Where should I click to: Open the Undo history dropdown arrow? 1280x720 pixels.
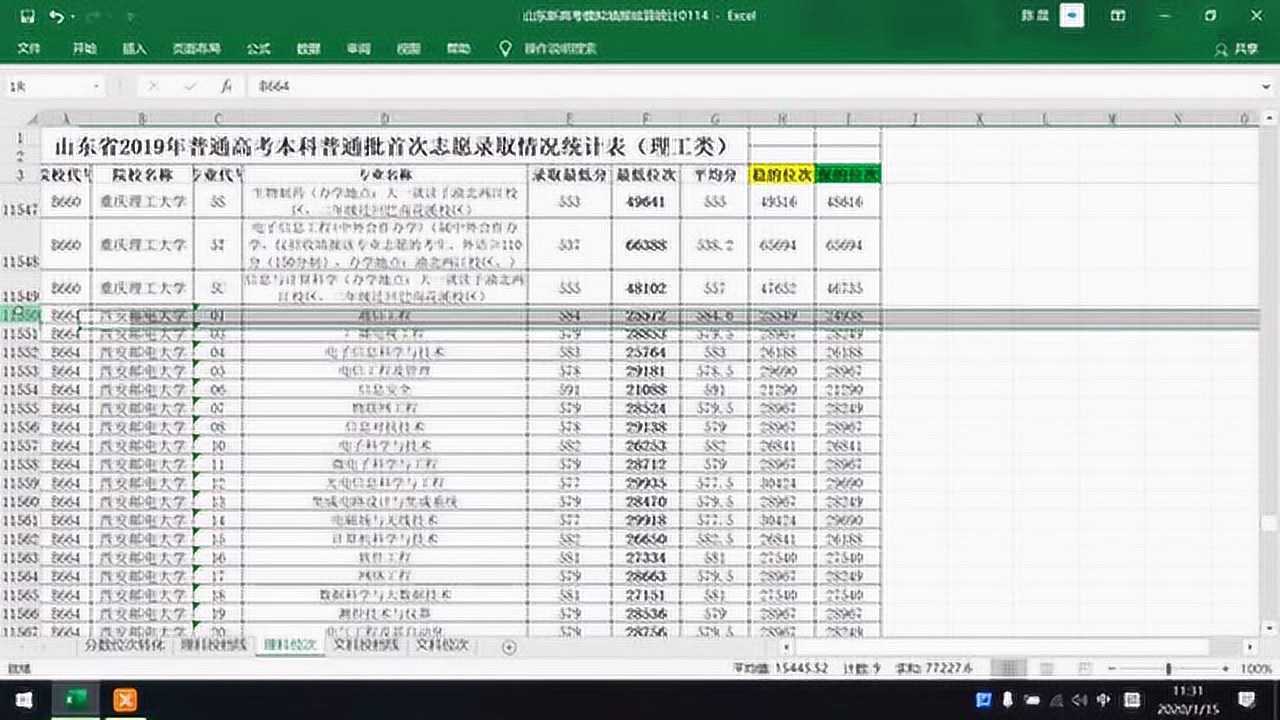[x=72, y=17]
